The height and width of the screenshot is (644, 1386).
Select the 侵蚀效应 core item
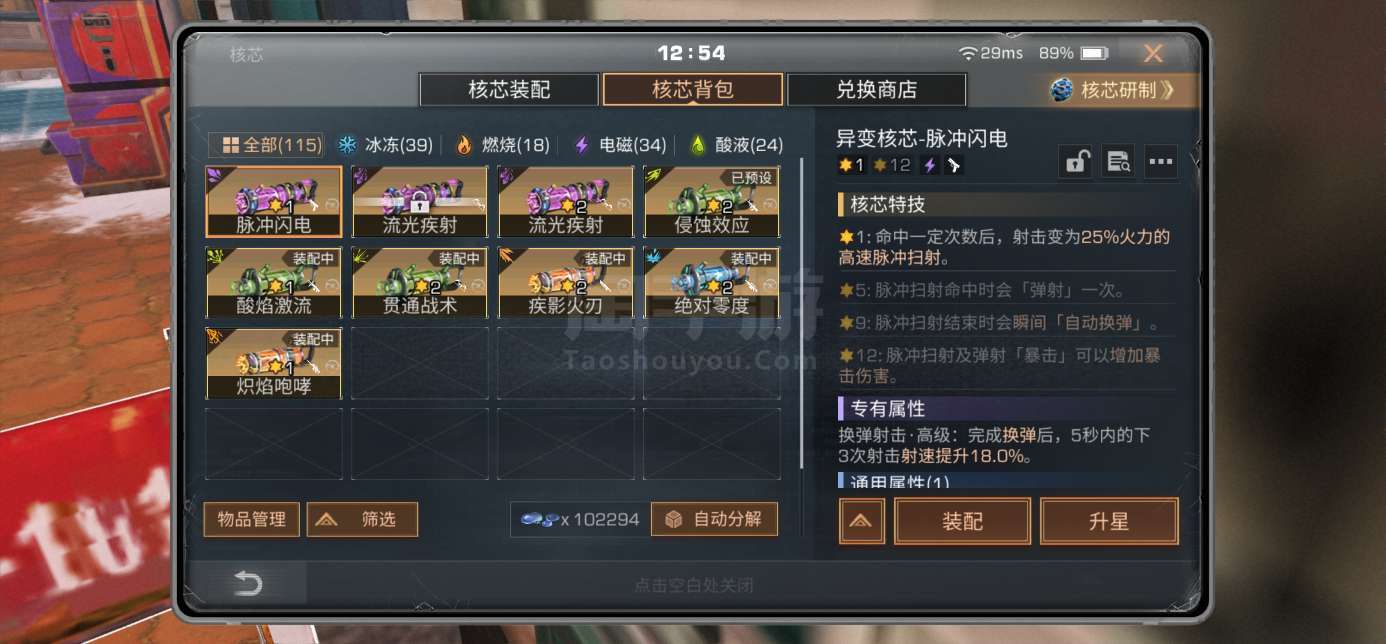click(x=711, y=201)
